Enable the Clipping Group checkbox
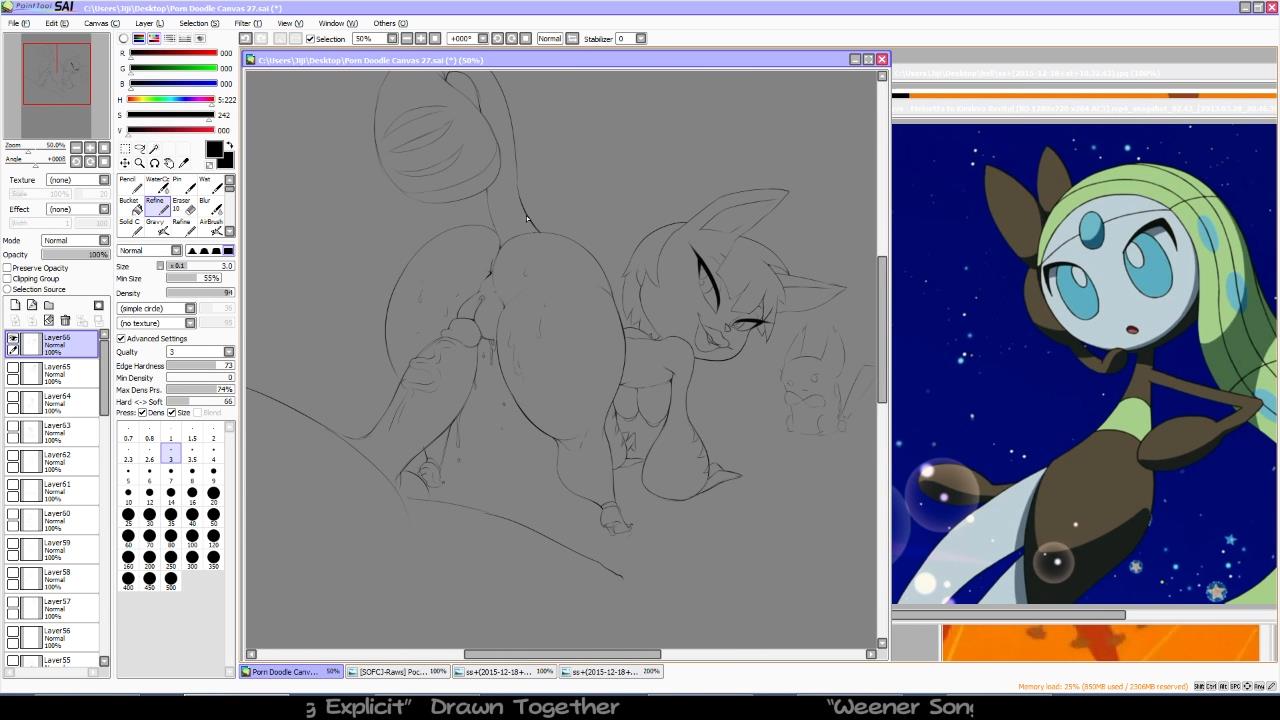Screen dimensions: 1280x720 [x=8, y=279]
